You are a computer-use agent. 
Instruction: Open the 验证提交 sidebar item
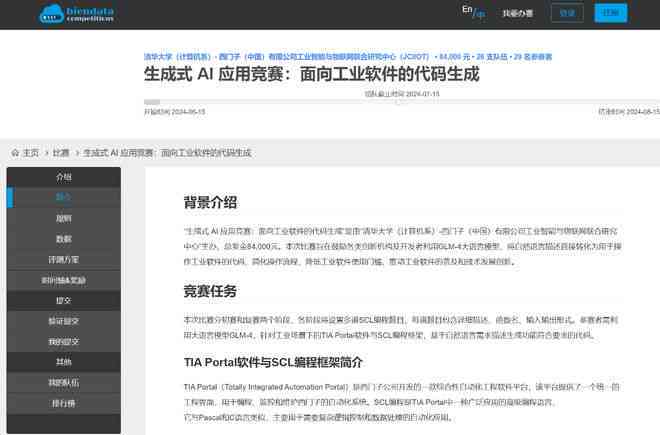point(64,321)
